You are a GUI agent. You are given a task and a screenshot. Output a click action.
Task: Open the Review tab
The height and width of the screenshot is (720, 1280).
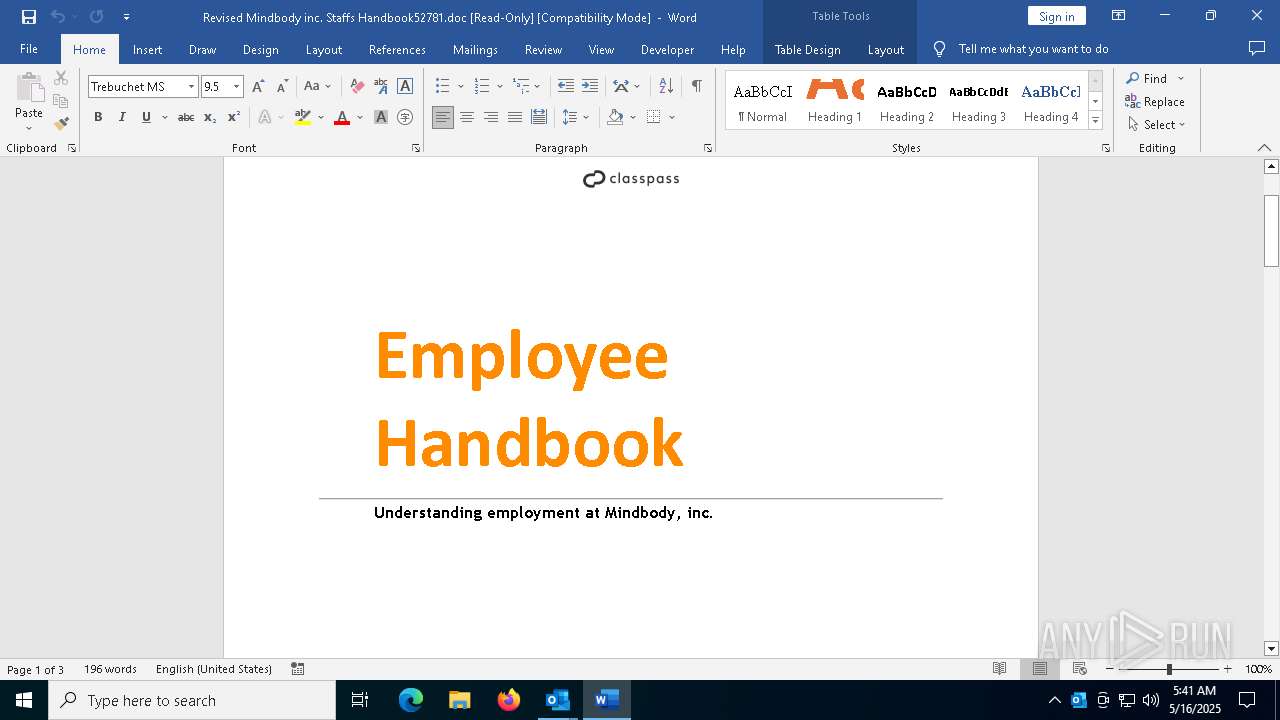click(543, 49)
